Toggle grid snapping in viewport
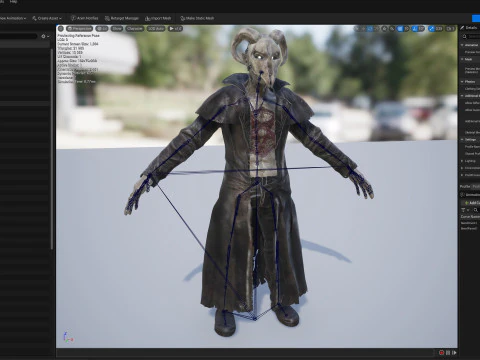480x360 pixels. (400, 29)
